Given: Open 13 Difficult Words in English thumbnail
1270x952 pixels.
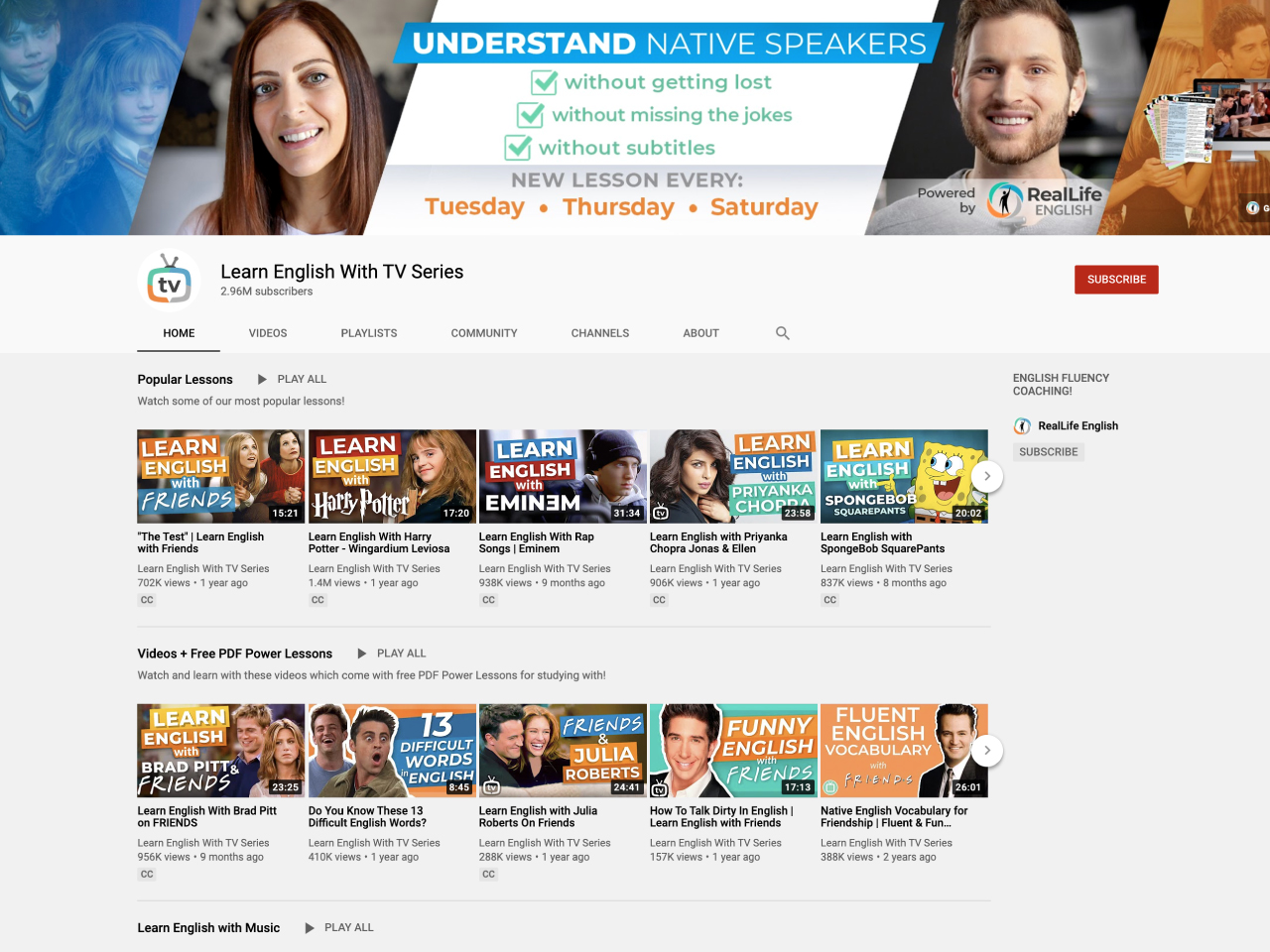Looking at the screenshot, I should [392, 751].
